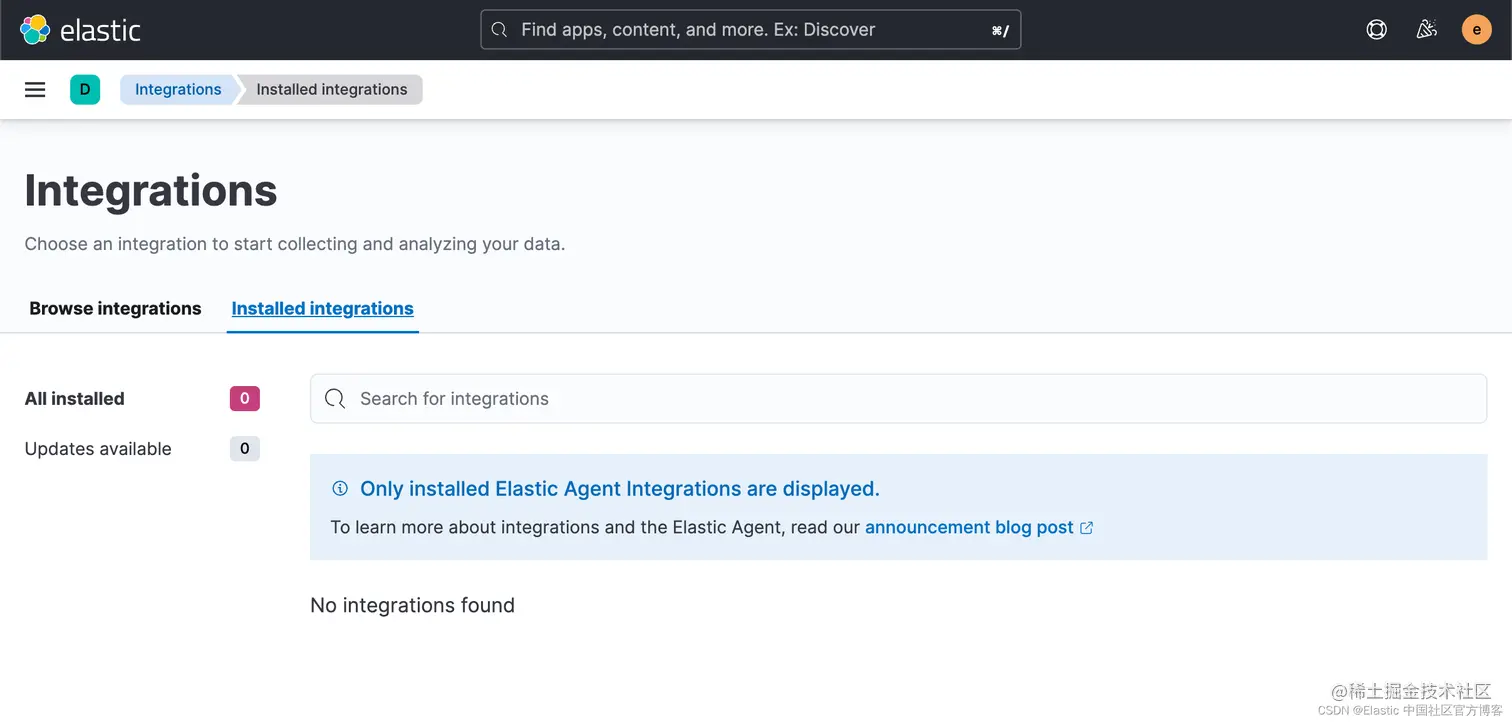Open the user avatar menu
The height and width of the screenshot is (722, 1512).
click(x=1476, y=30)
